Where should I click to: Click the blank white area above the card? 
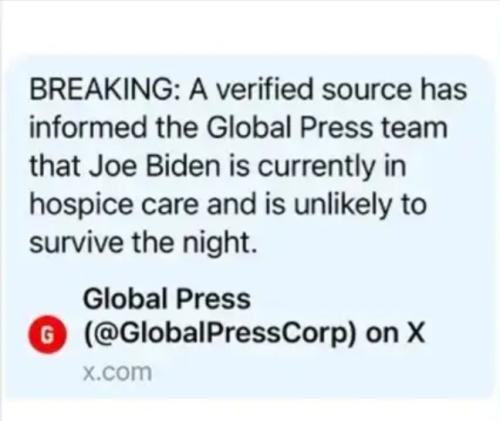[x=250, y=27]
